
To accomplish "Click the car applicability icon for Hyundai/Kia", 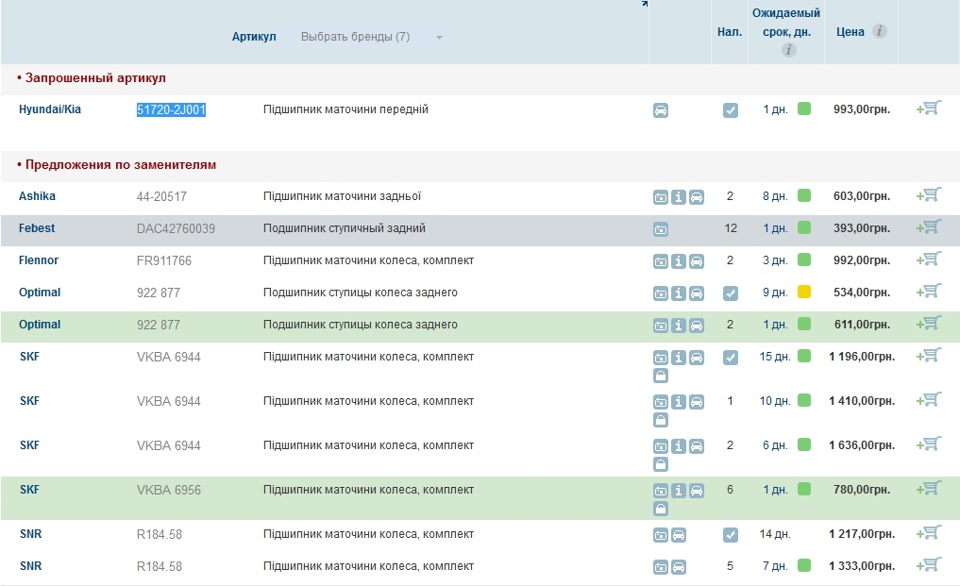I will (661, 110).
